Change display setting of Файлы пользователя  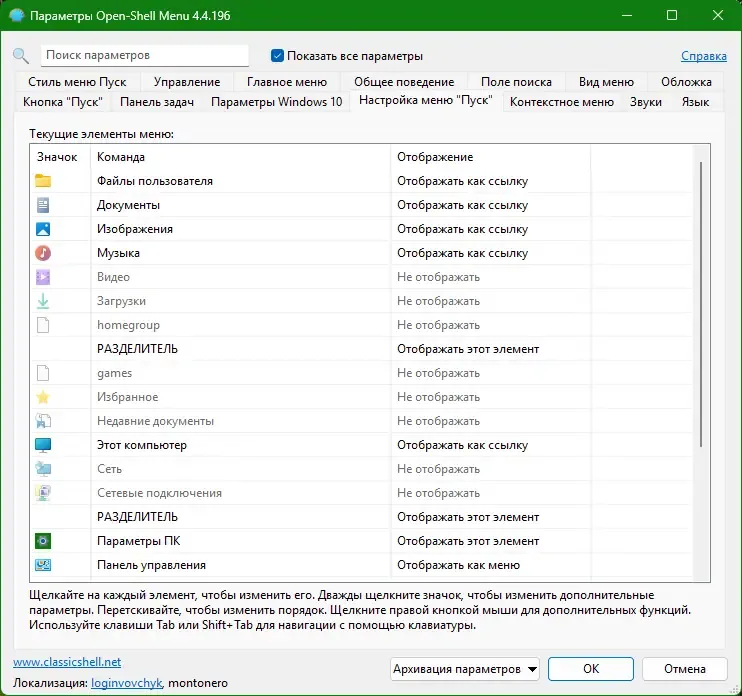(462, 181)
